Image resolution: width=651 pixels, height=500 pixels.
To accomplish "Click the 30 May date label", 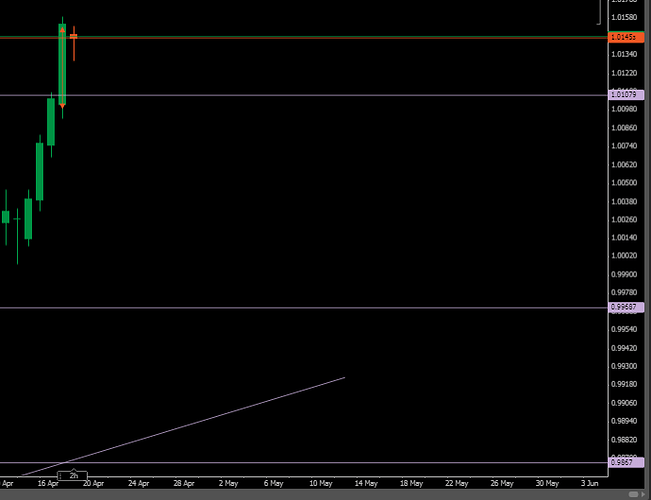I will pyautogui.click(x=547, y=483).
